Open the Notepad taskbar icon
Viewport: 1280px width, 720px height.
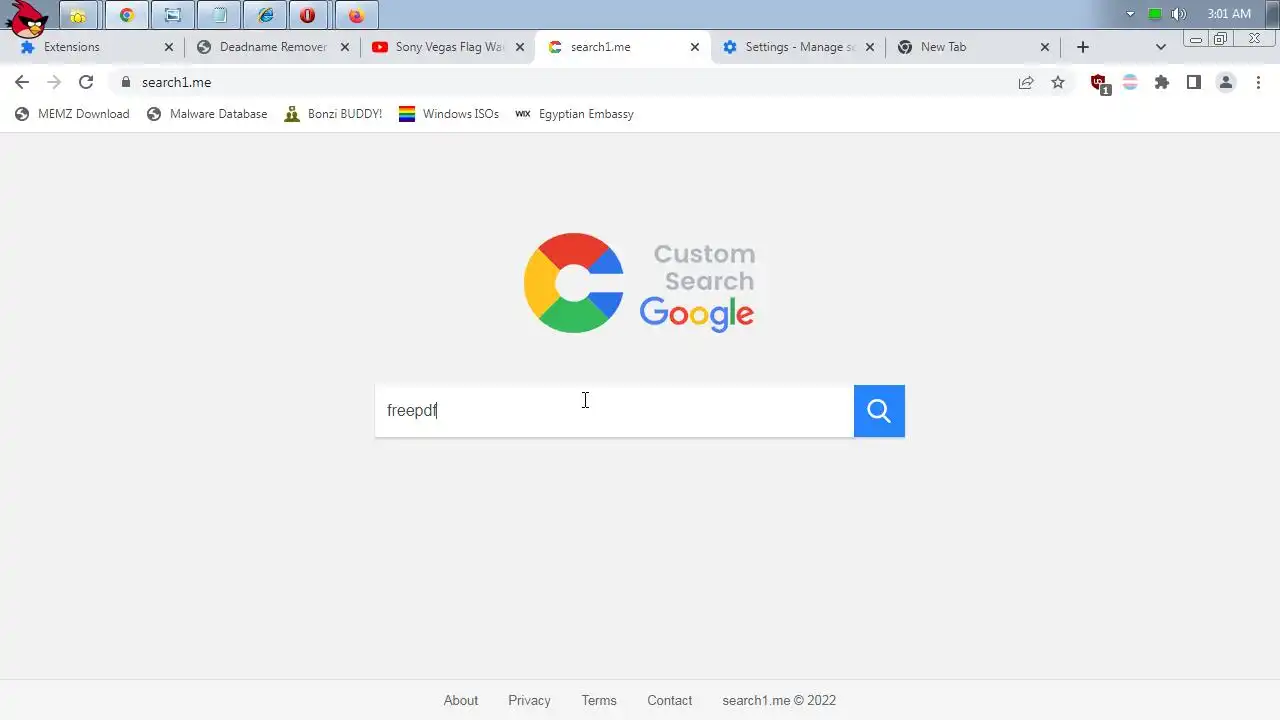click(x=219, y=15)
